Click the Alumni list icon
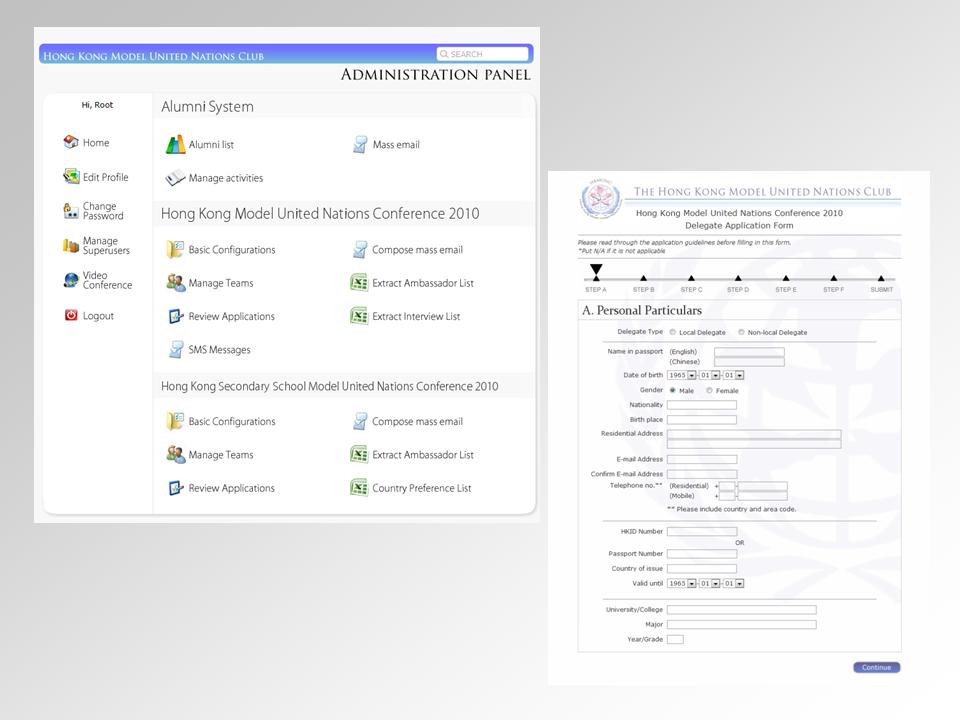The width and height of the screenshot is (960, 720). coord(175,145)
